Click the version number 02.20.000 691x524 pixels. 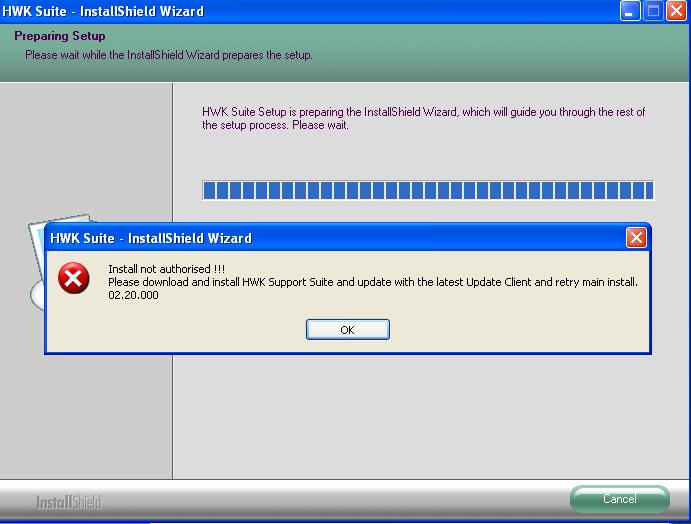click(133, 295)
